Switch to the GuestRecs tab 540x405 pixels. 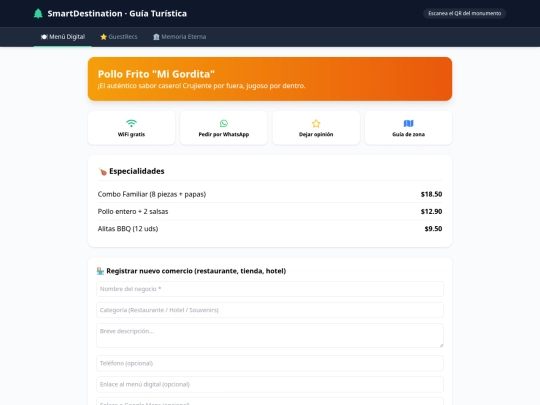pos(119,37)
